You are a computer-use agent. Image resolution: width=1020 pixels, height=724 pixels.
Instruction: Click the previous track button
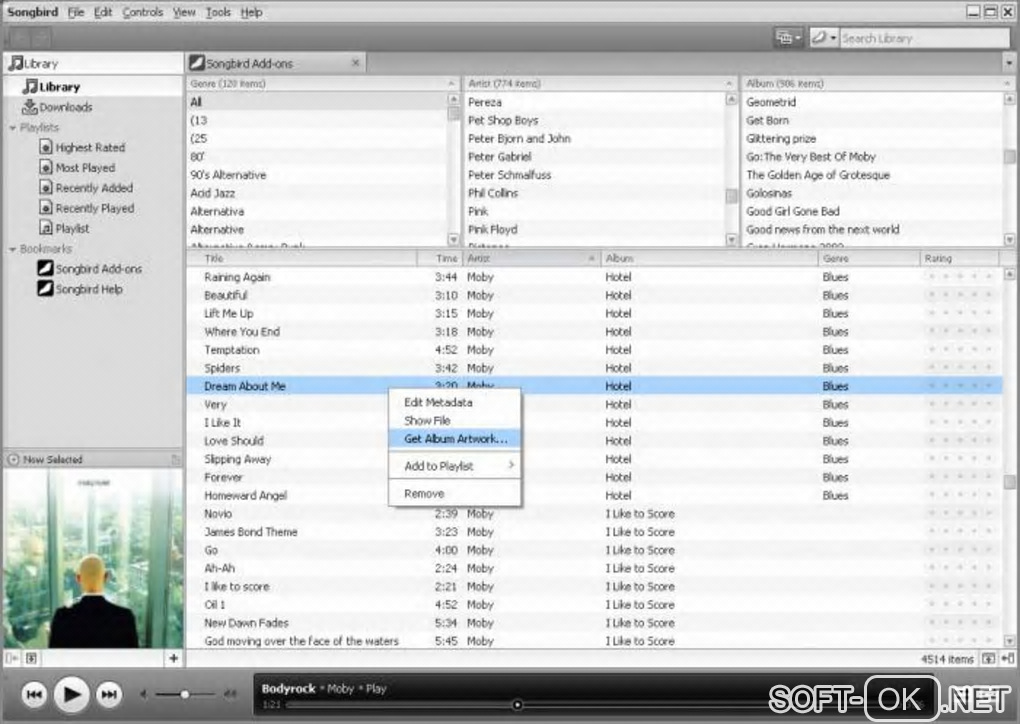pyautogui.click(x=34, y=695)
